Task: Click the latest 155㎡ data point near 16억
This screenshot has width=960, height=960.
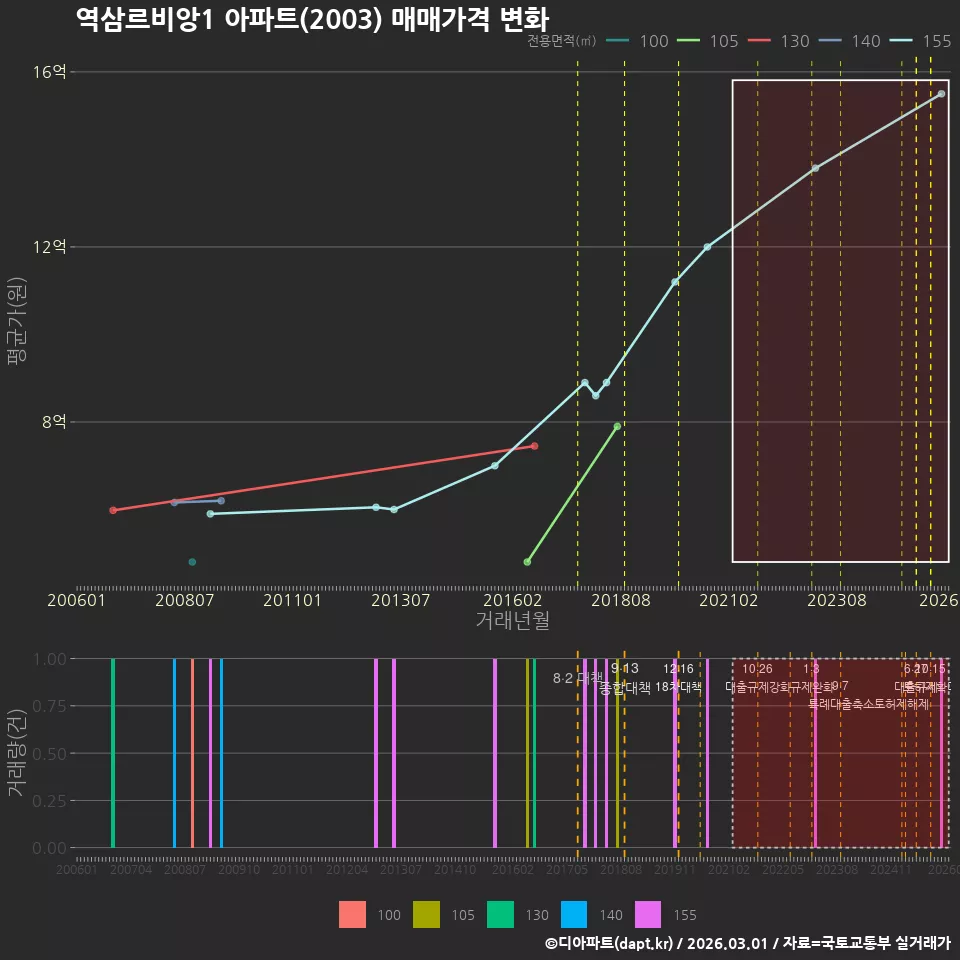Action: 942,94
